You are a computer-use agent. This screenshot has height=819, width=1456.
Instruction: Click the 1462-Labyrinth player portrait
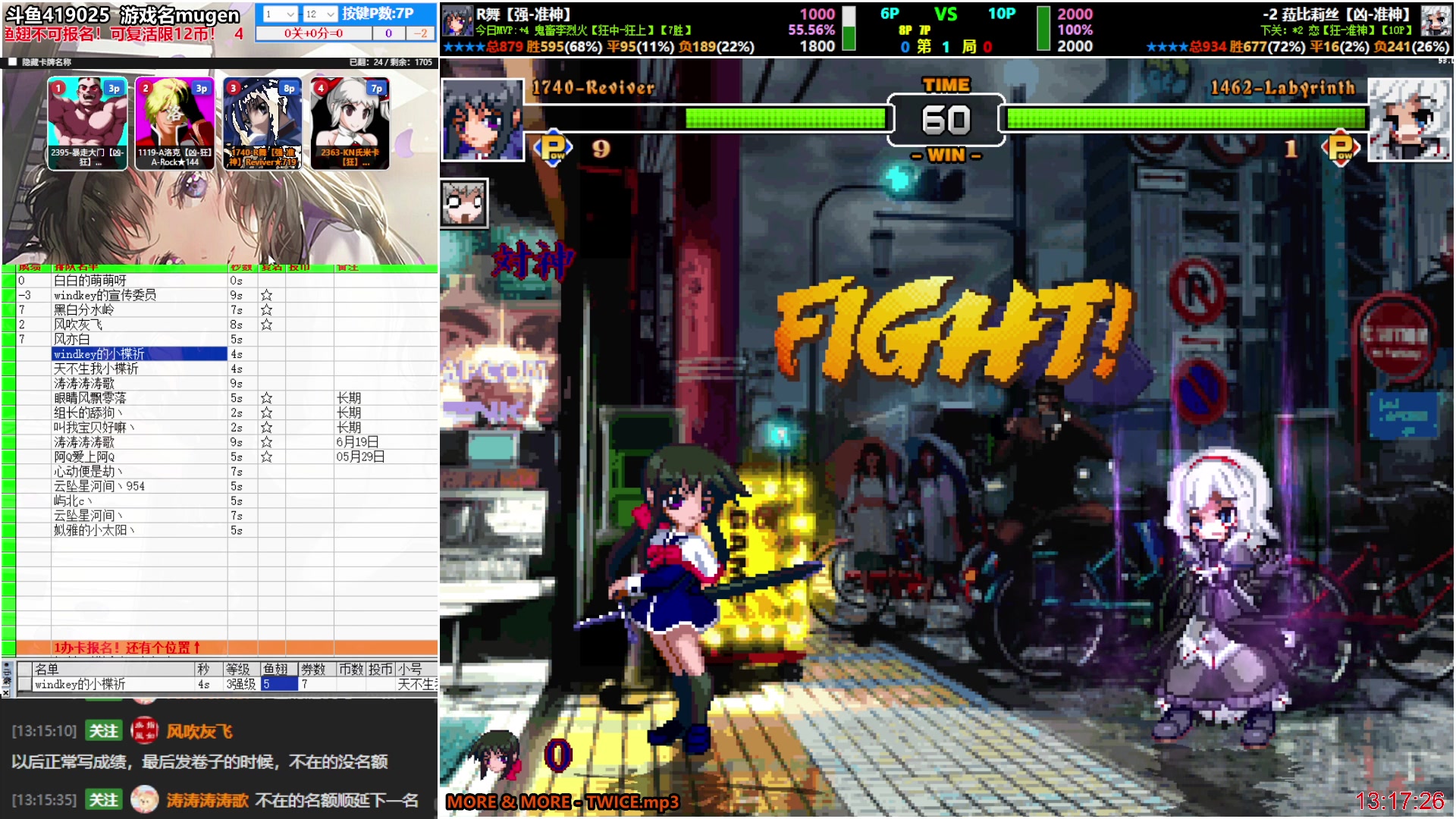click(x=1410, y=120)
